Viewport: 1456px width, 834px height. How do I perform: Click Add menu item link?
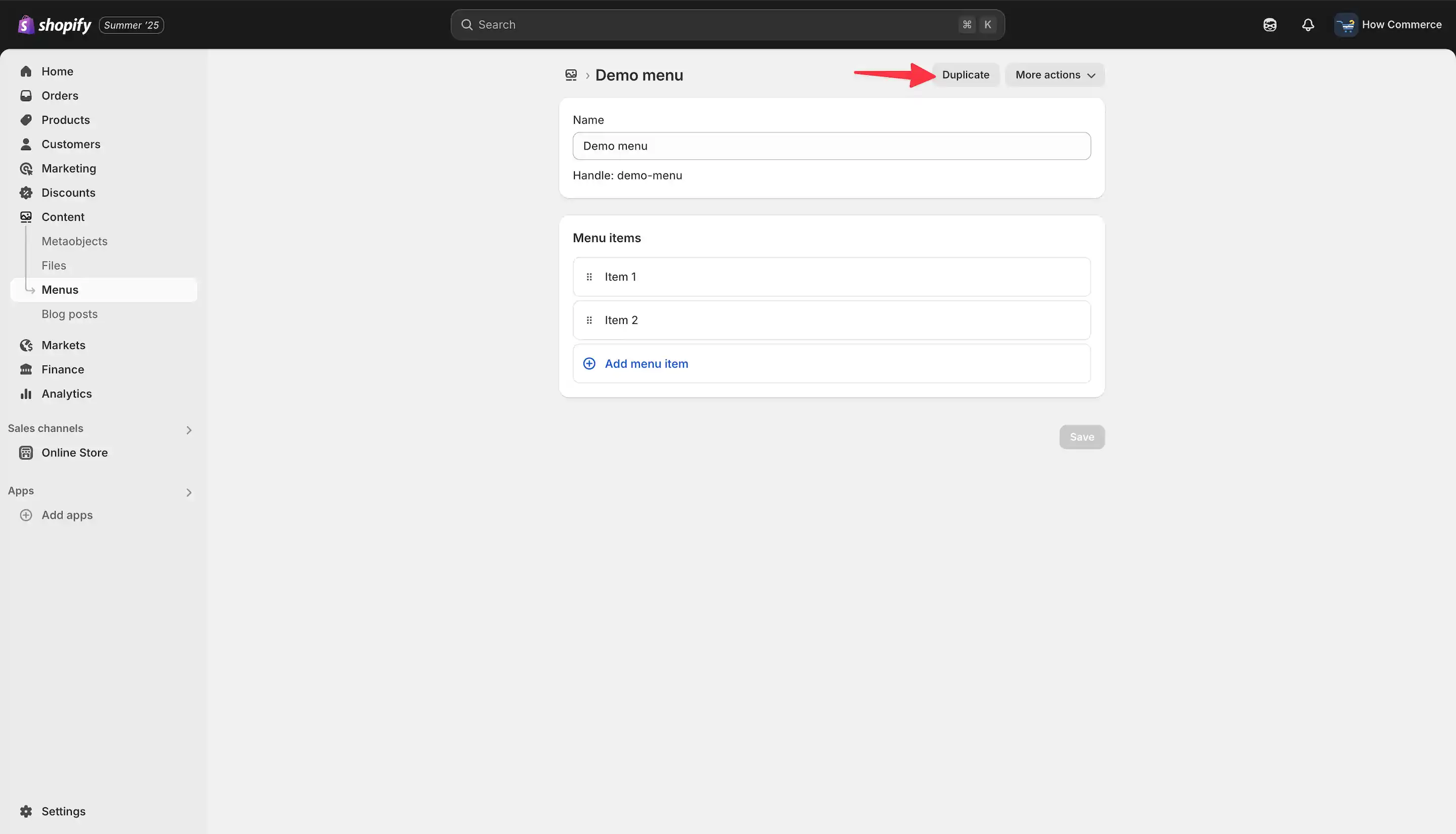[x=646, y=364]
